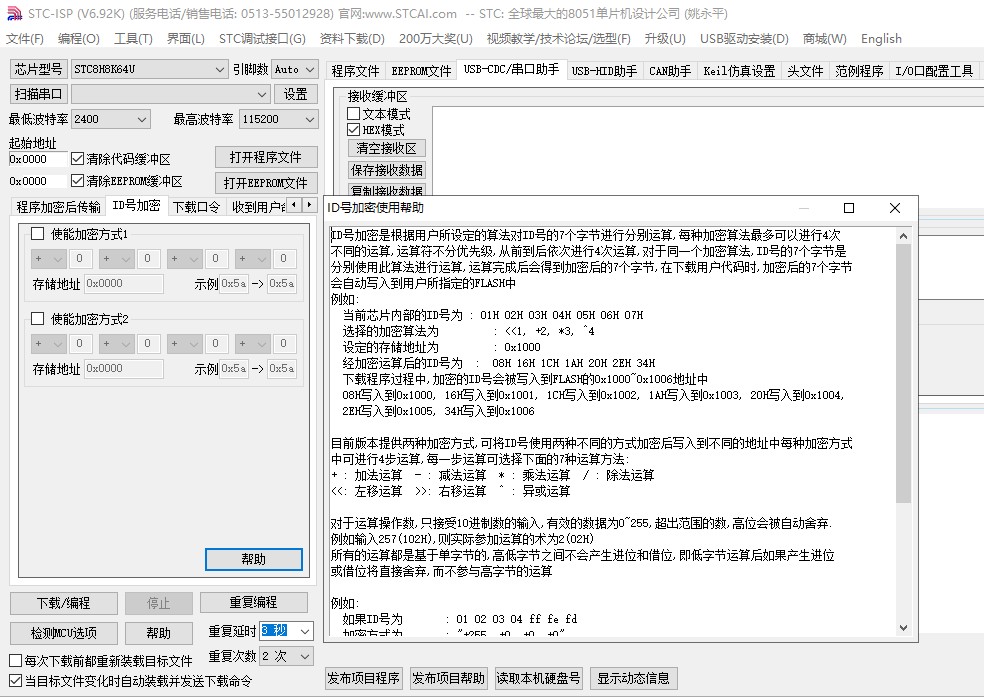Click 读取本机硬盘号 button
The width and height of the screenshot is (984, 698).
point(538,678)
